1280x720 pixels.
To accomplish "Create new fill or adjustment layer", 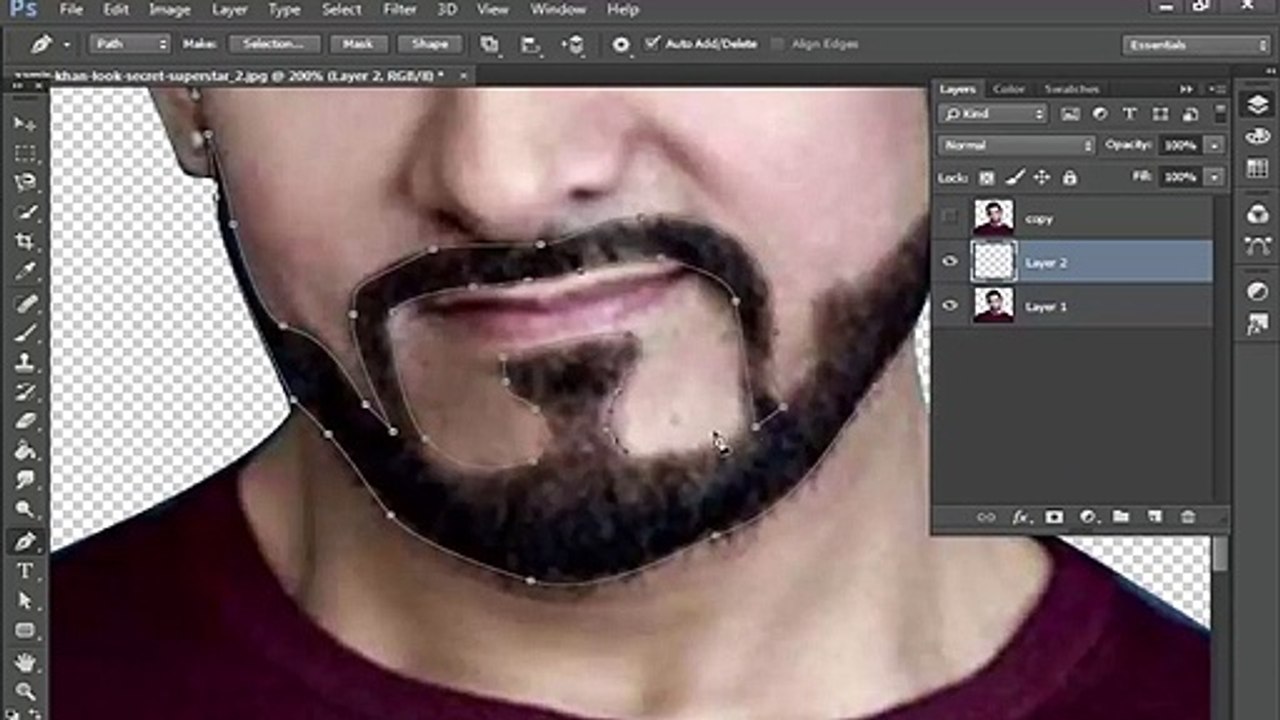I will click(x=1088, y=517).
